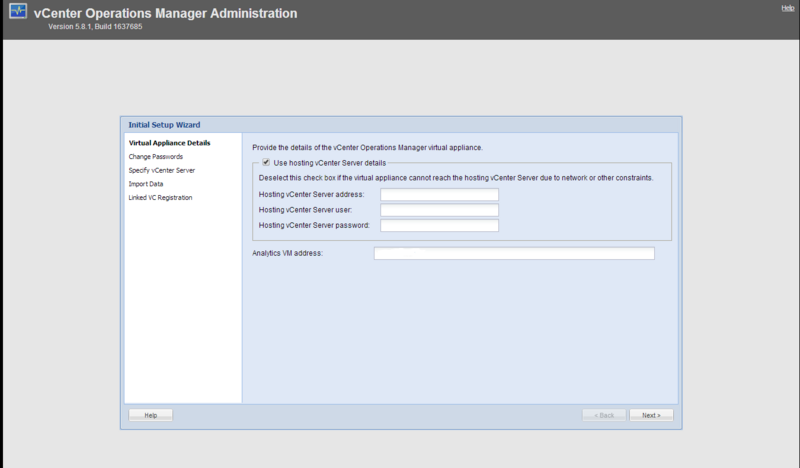The height and width of the screenshot is (468, 800).
Task: Jump to the Linked VC Registration step
Action: pyautogui.click(x=160, y=197)
